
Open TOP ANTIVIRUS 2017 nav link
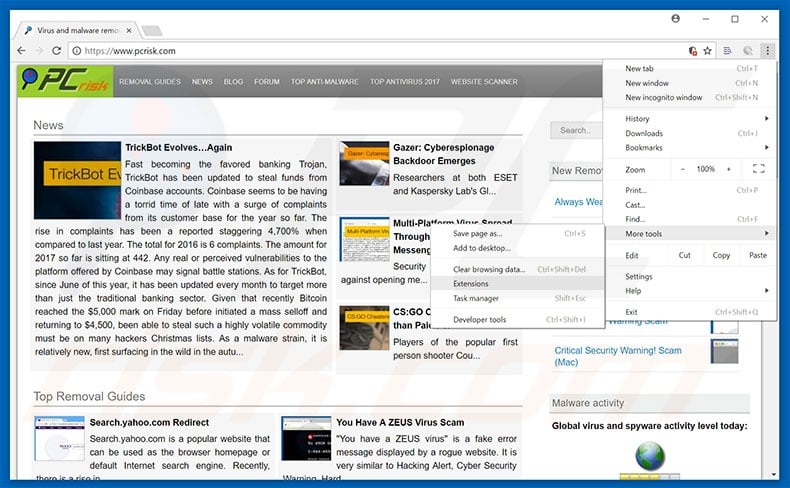[405, 82]
